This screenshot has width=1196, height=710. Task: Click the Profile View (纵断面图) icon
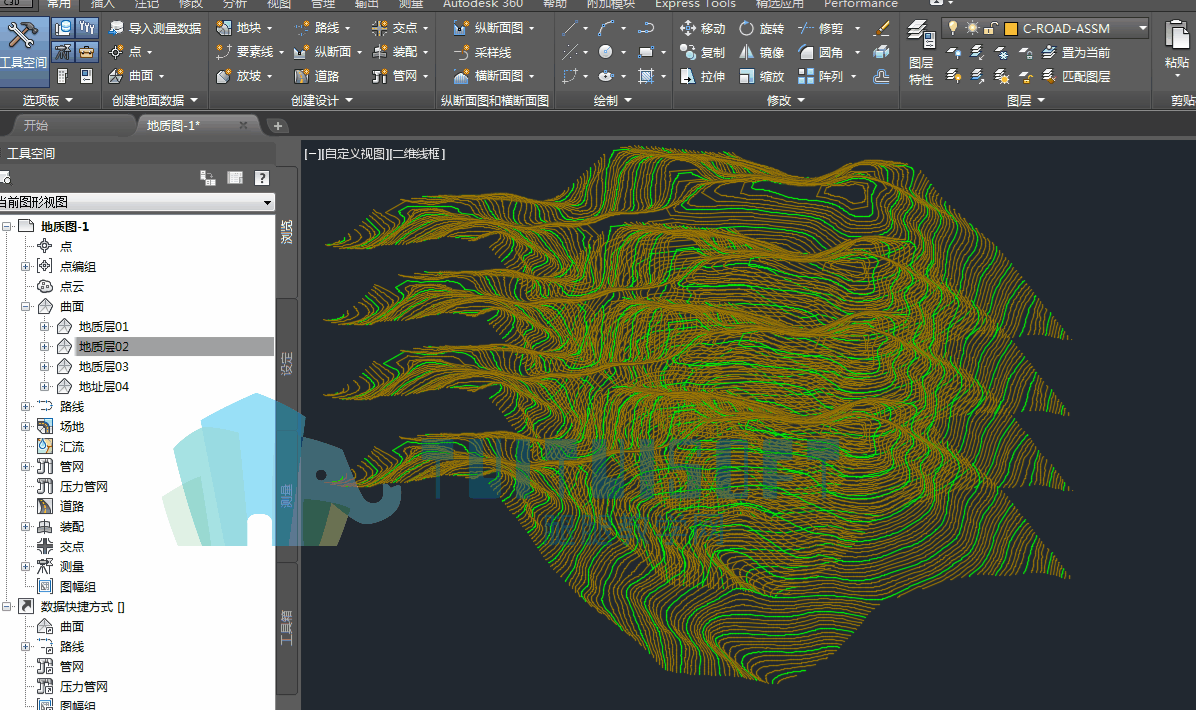pos(461,28)
